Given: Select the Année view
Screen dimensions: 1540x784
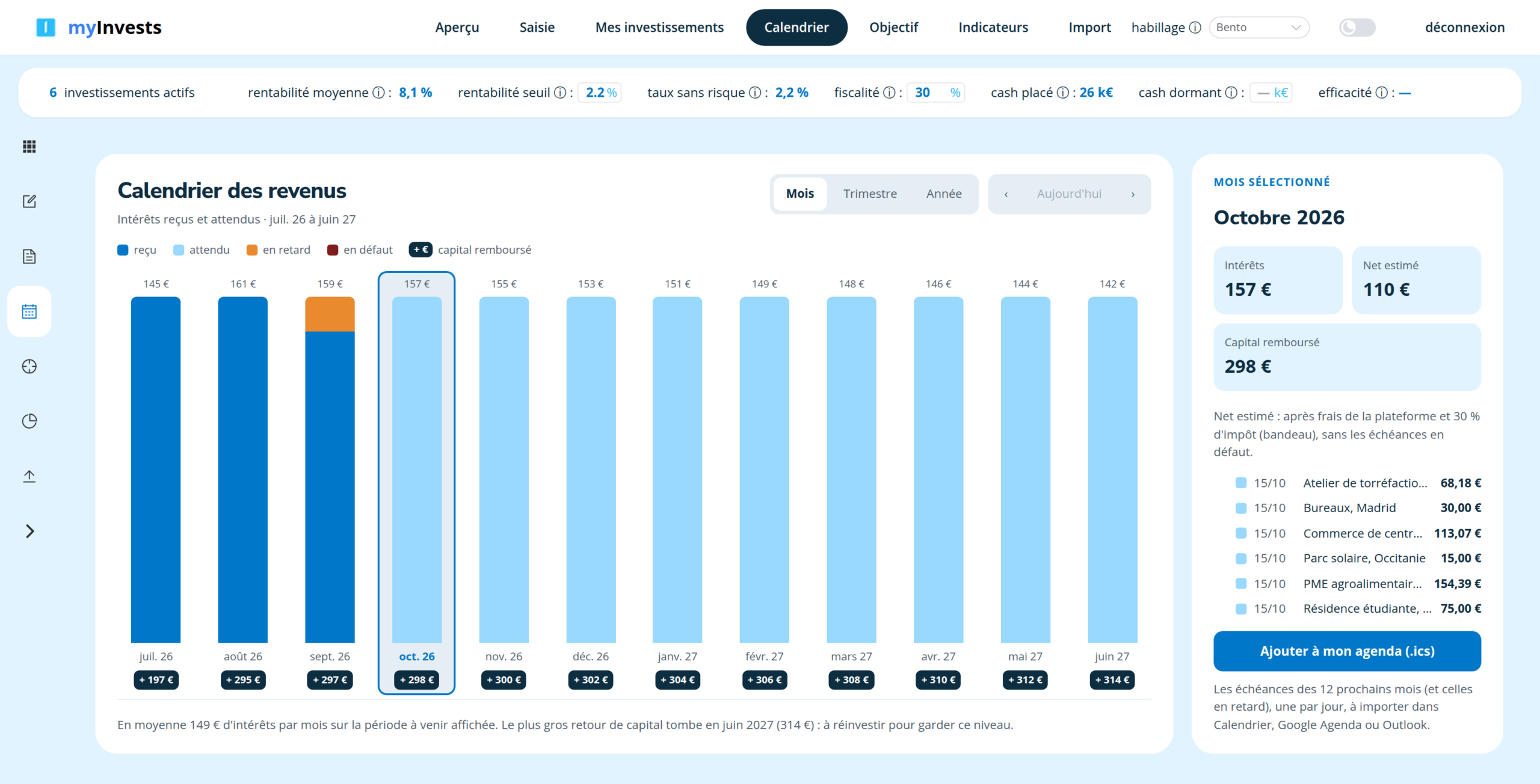Looking at the screenshot, I should [944, 194].
